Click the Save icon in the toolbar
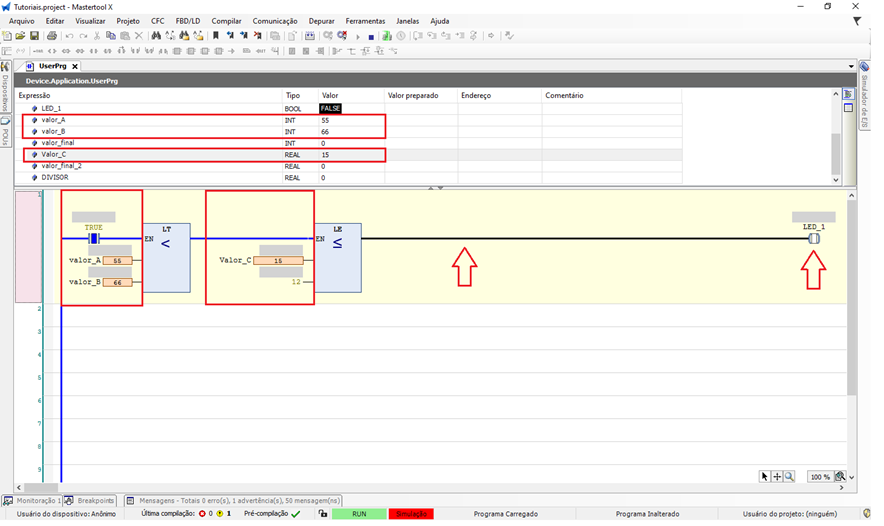 [34, 36]
